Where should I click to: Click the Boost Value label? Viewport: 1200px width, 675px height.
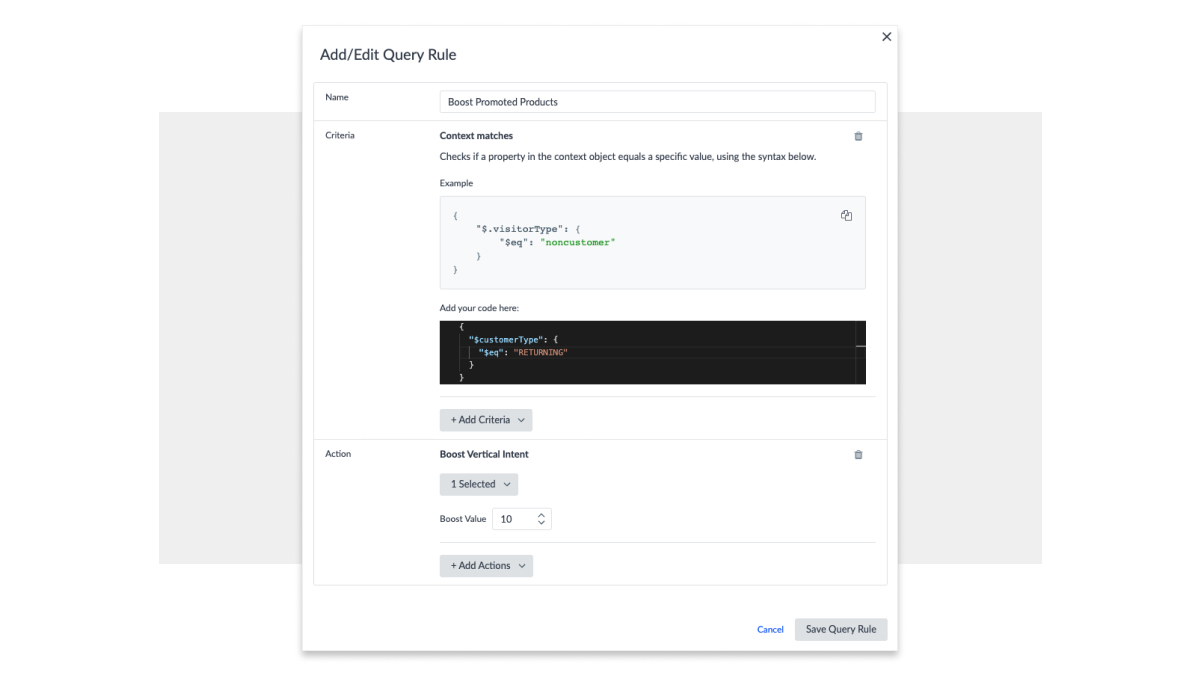pyautogui.click(x=463, y=519)
